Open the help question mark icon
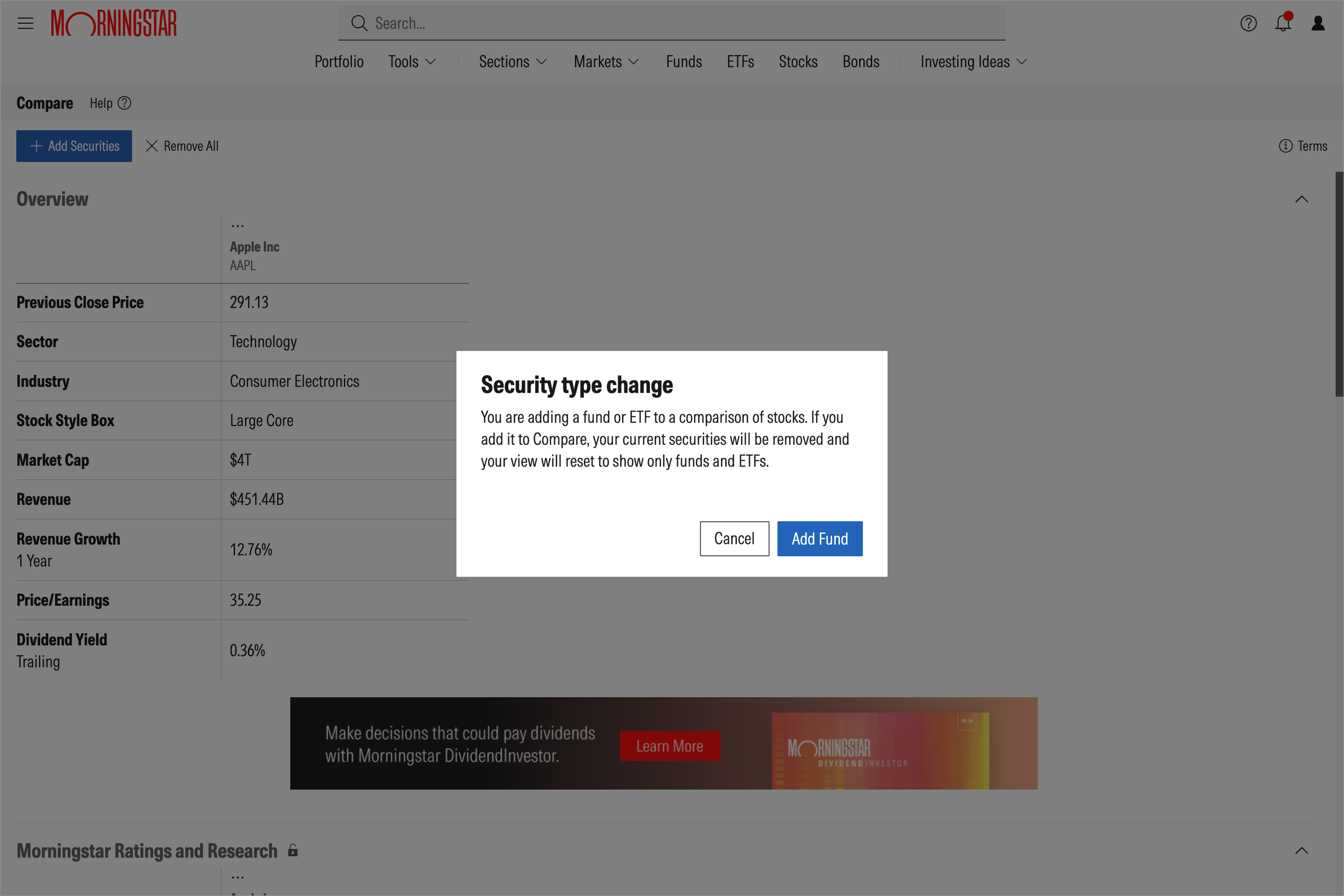 [x=1248, y=23]
